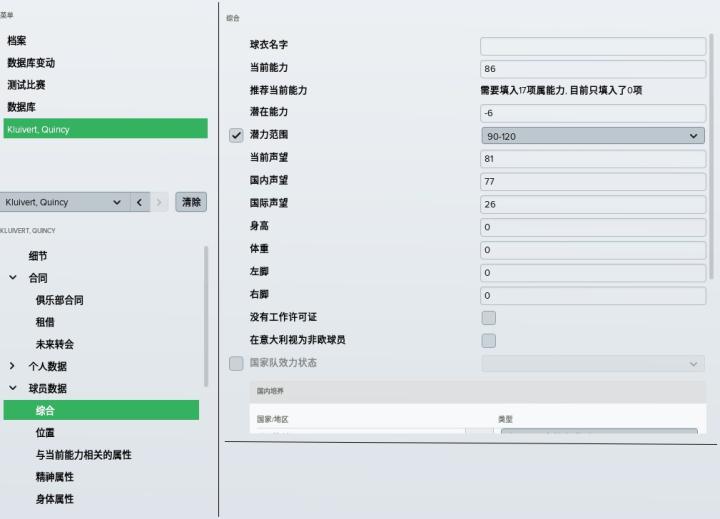This screenshot has height=519, width=720.
Task: Open the 潜力范围 90-120 dropdown
Action: point(592,135)
